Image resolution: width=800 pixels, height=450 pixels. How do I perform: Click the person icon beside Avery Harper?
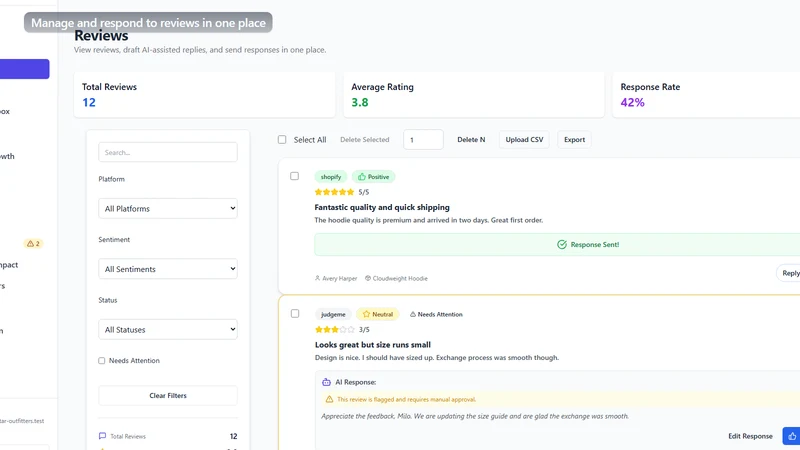317,279
